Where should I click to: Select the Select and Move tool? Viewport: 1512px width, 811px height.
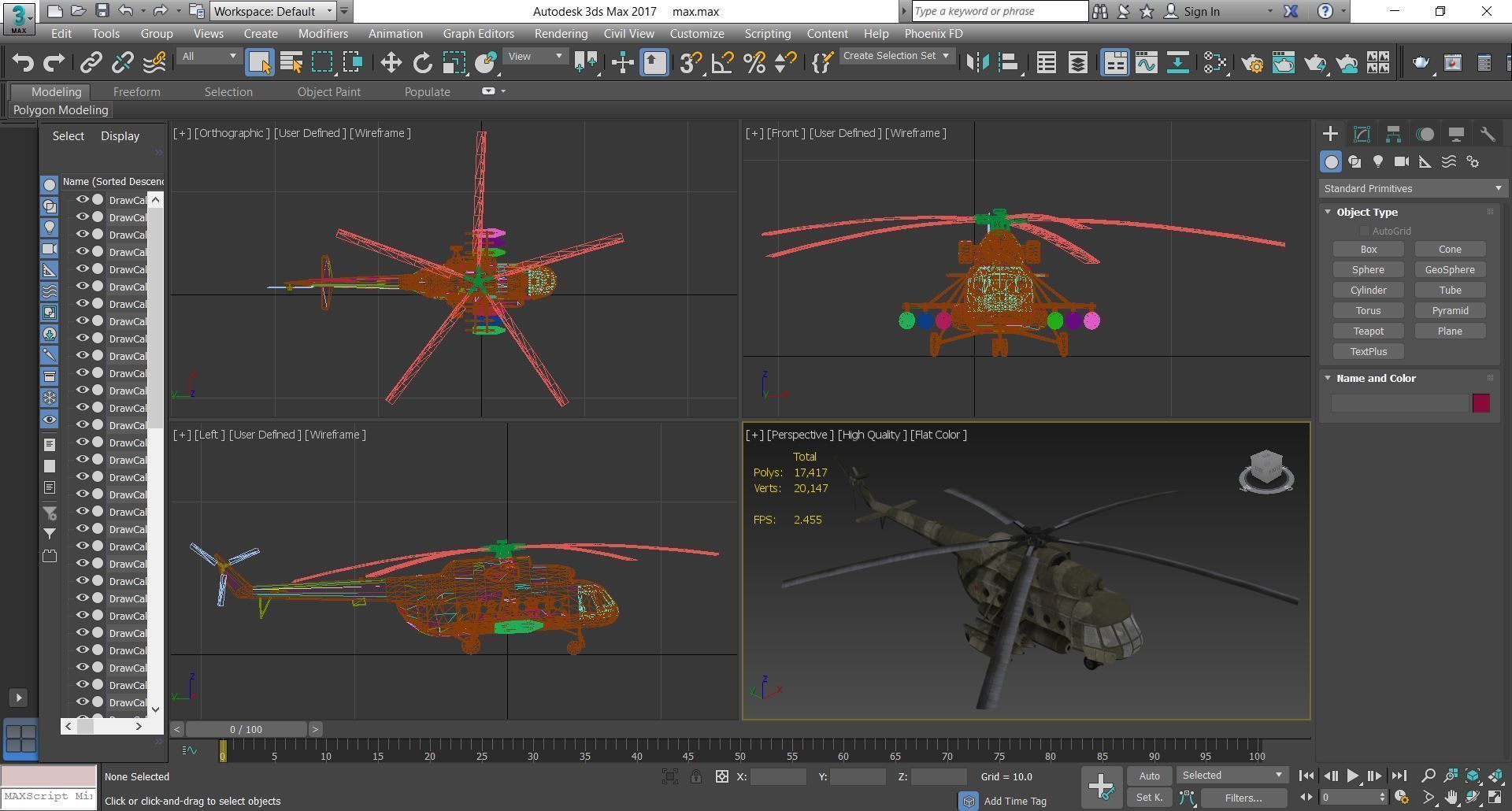coord(390,62)
